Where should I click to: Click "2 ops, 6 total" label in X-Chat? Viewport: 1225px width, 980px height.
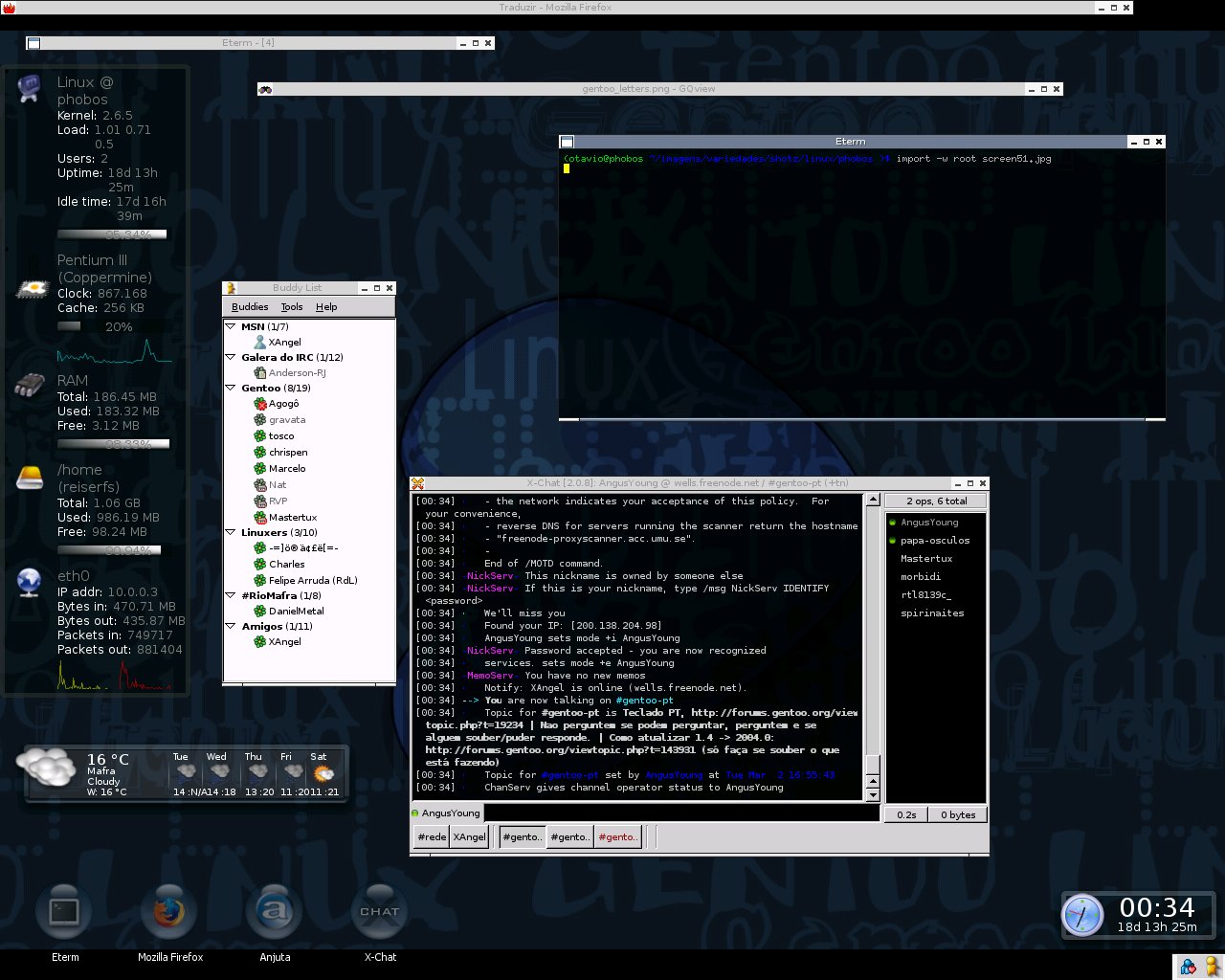click(x=936, y=501)
